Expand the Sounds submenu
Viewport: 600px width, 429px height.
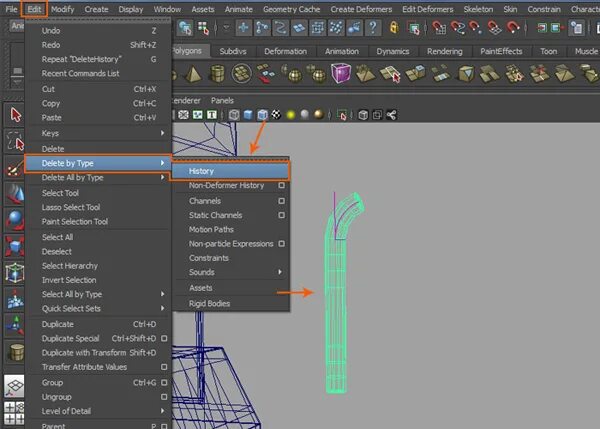click(x=231, y=272)
